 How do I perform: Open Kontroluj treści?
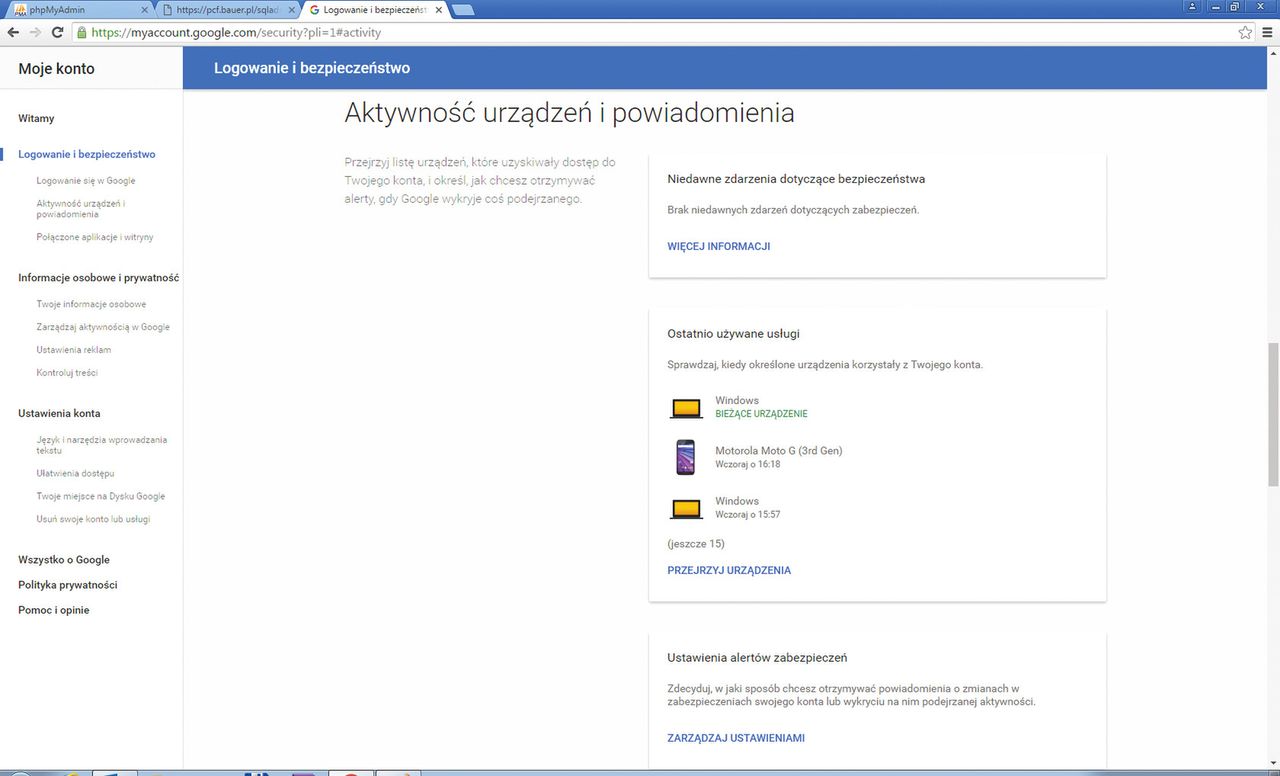67,373
